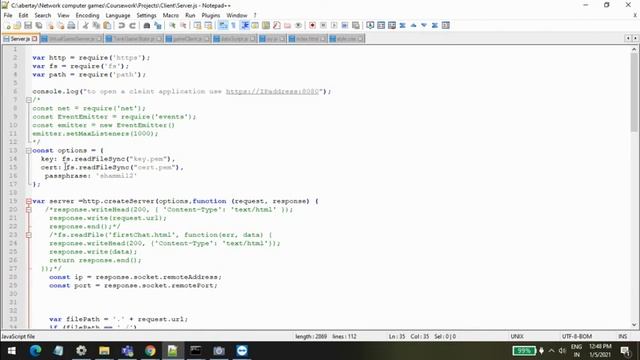This screenshot has width=640, height=360.
Task: Open the Language menu
Action: point(118,15)
